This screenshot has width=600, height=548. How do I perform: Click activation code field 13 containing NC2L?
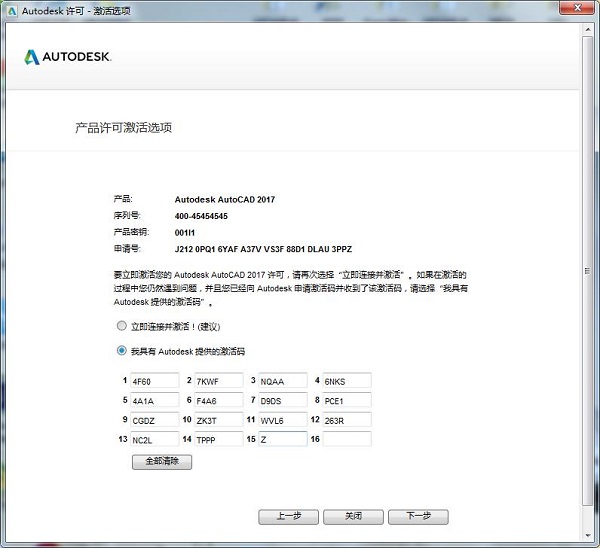[x=155, y=439]
